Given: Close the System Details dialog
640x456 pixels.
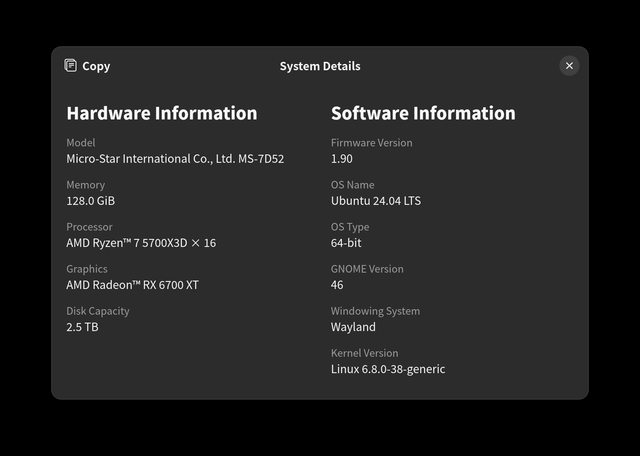Looking at the screenshot, I should point(569,66).
